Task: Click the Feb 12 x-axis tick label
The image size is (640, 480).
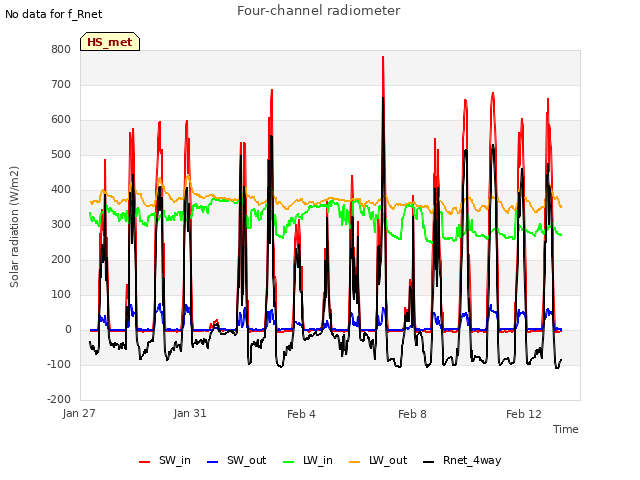Action: coord(524,414)
